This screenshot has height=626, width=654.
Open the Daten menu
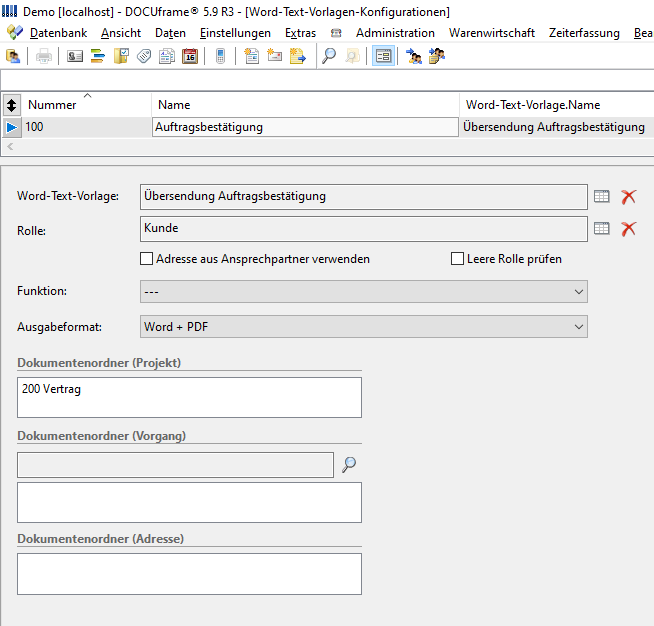point(170,33)
